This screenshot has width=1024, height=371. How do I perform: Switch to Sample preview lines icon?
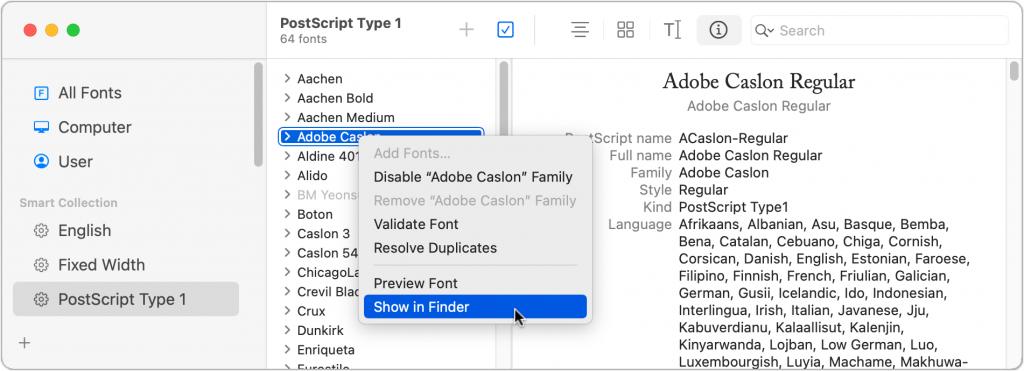click(580, 30)
